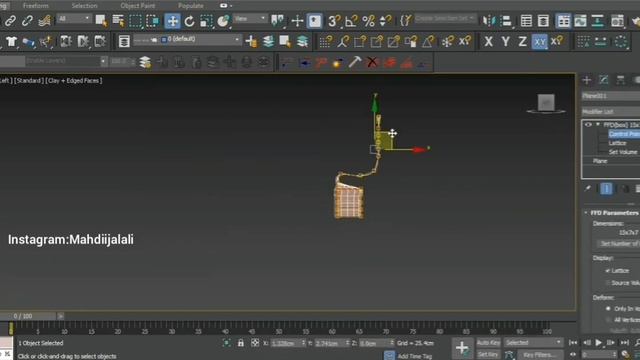Viewport: 640px width, 360px height.
Task: Switch to the Selection ribbon tab
Action: (x=84, y=6)
